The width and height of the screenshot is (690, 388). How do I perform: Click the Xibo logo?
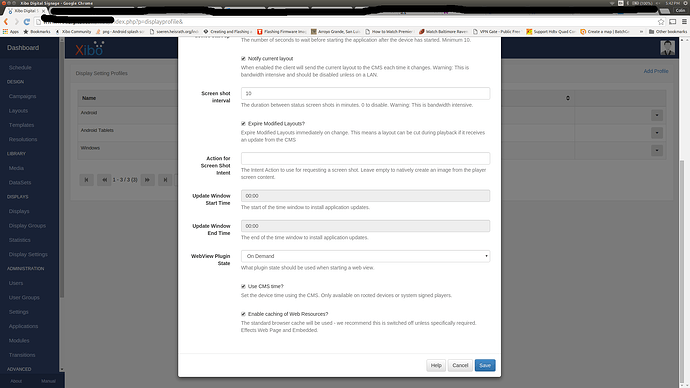[90, 49]
